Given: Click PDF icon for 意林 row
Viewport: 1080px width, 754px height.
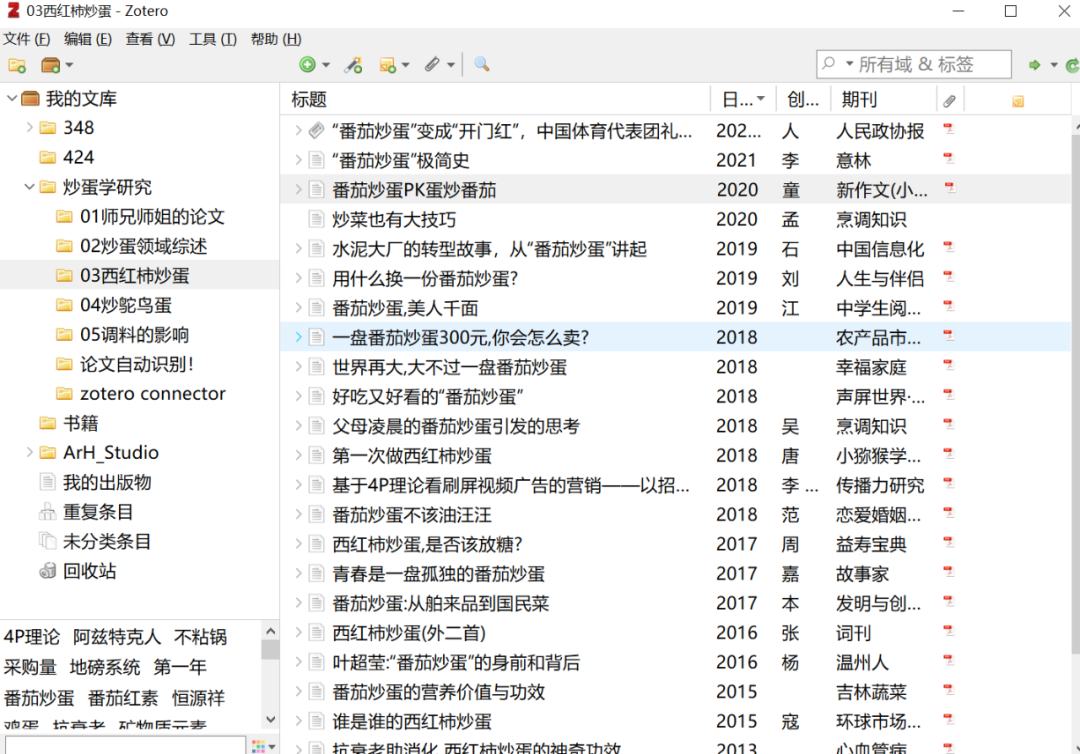Looking at the screenshot, I should pos(948,158).
